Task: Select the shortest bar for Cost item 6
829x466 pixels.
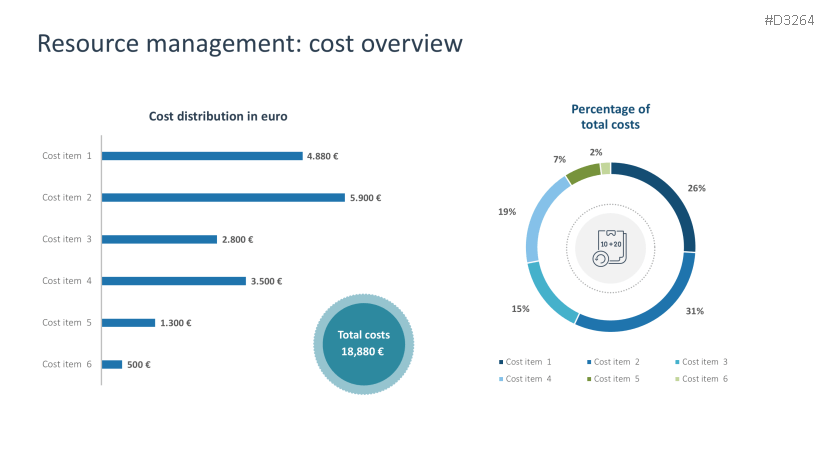Action: coord(112,365)
